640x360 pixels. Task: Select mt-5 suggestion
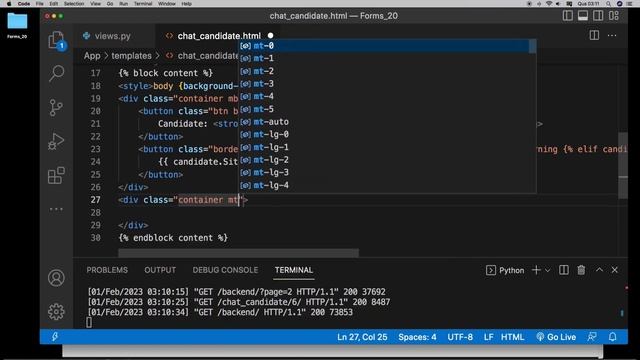384,109
